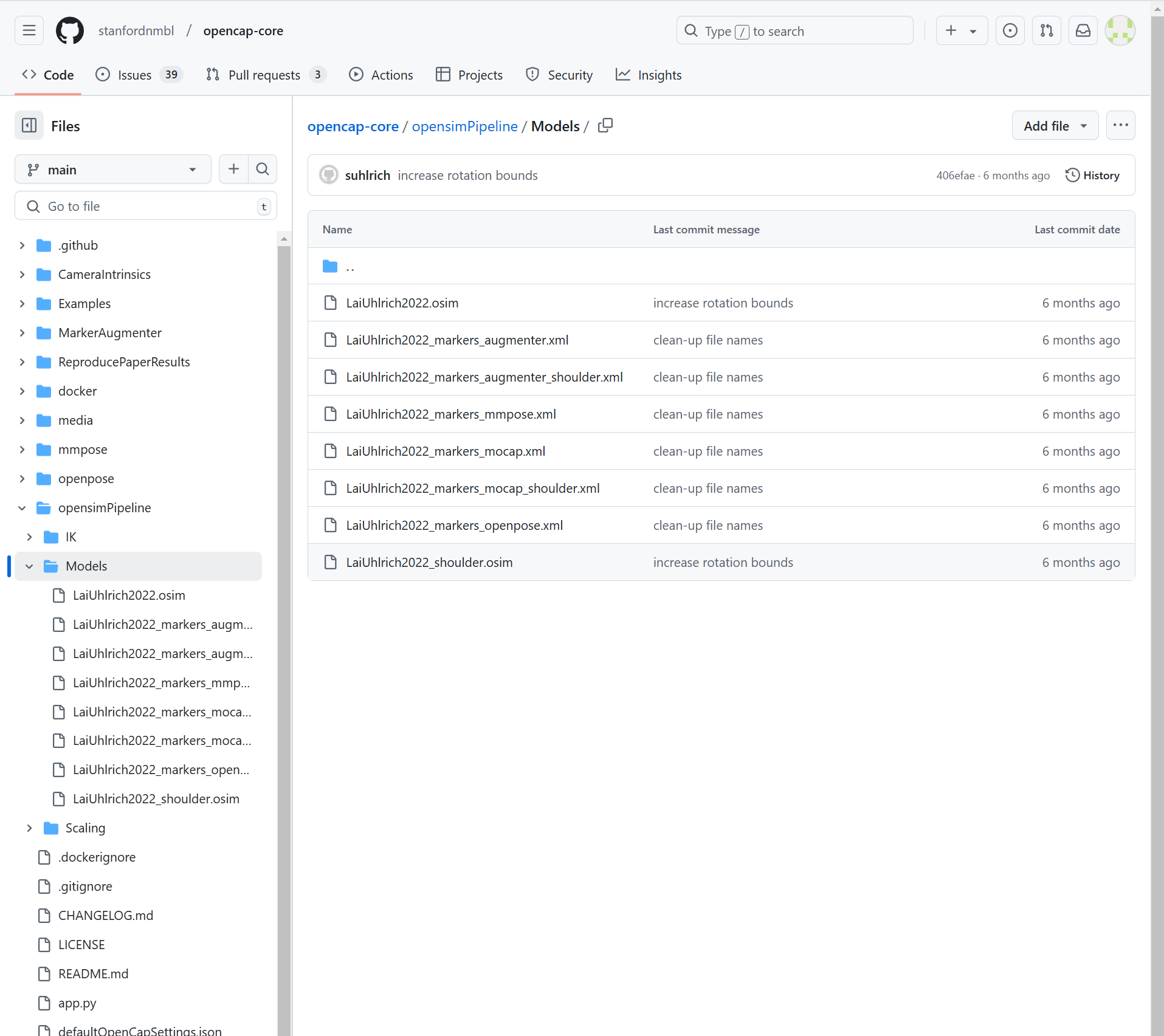Open the pull requests shortcut icon in header
The image size is (1164, 1036).
coord(1047,30)
